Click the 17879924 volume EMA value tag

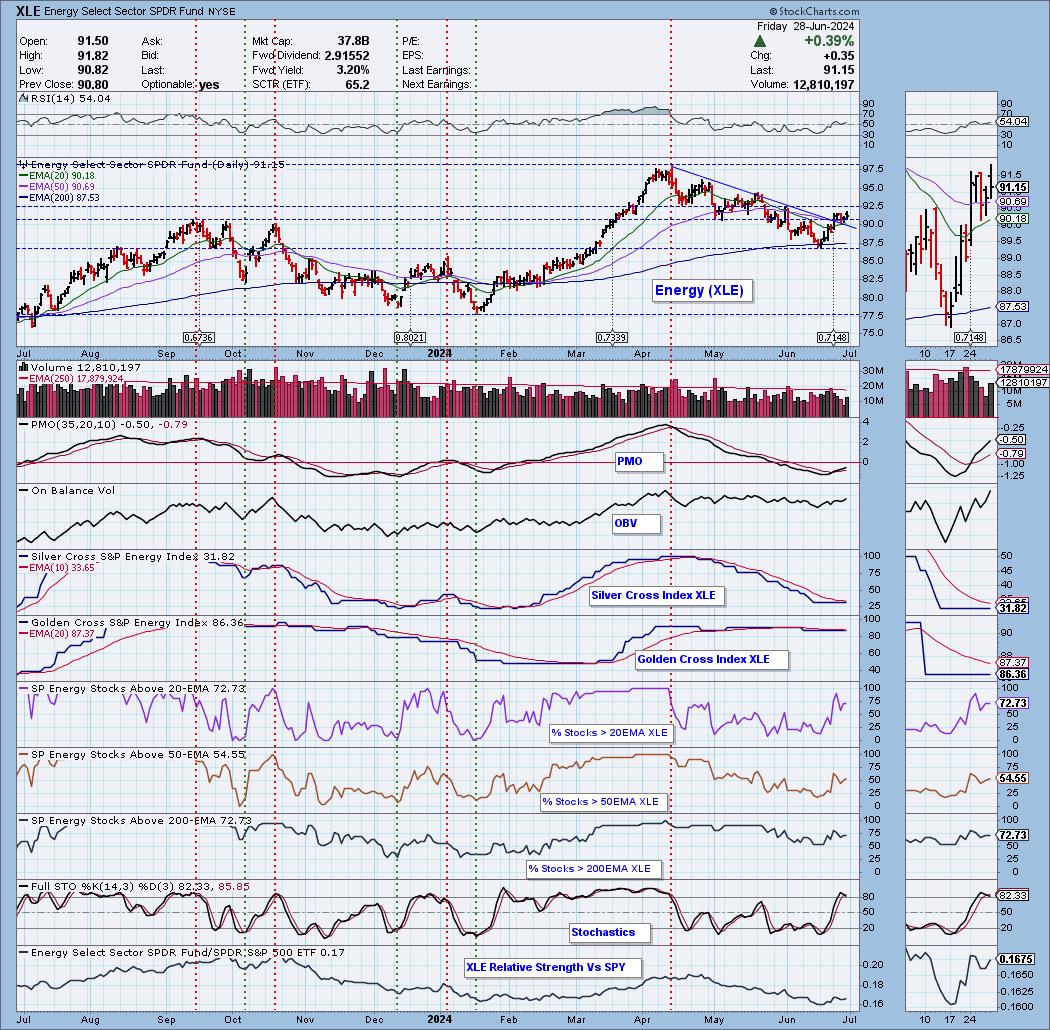1023,370
